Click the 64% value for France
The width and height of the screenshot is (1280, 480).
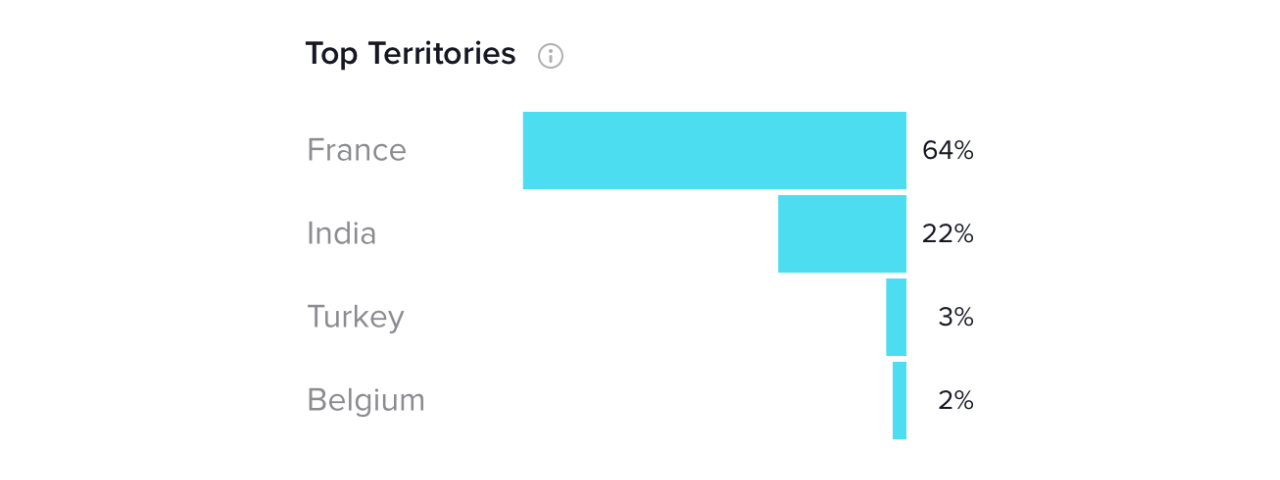point(948,151)
